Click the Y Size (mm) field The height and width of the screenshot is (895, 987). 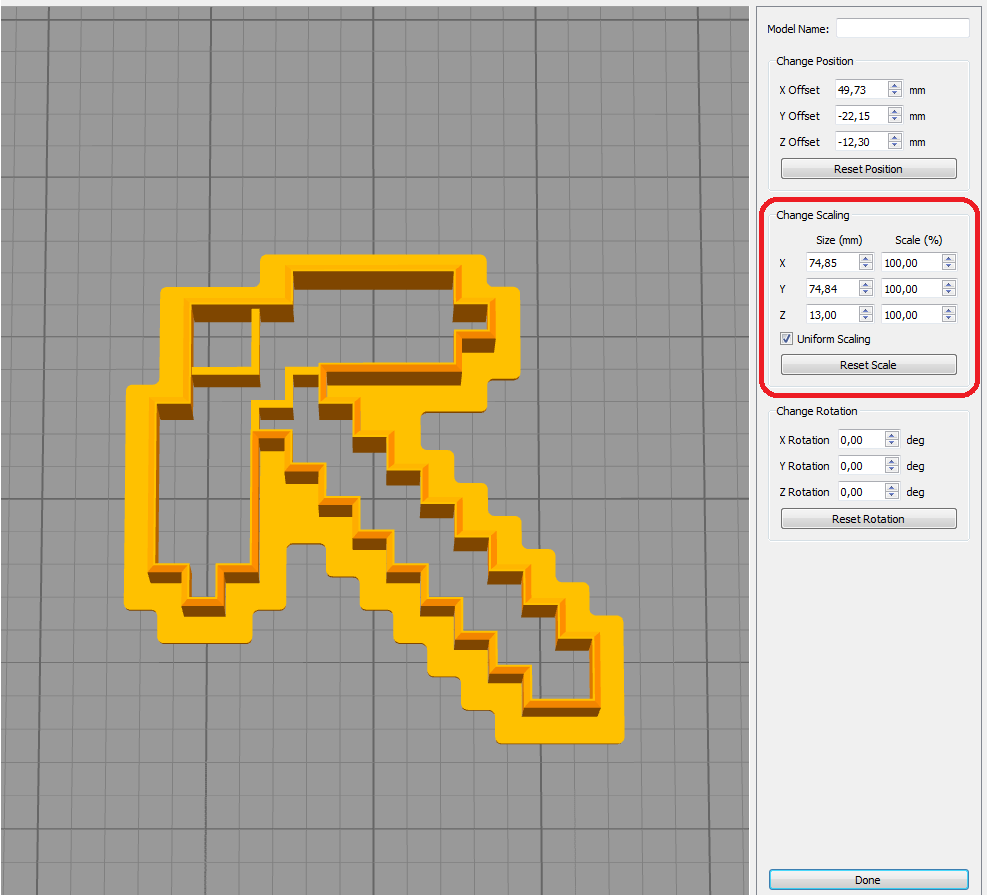tap(832, 288)
